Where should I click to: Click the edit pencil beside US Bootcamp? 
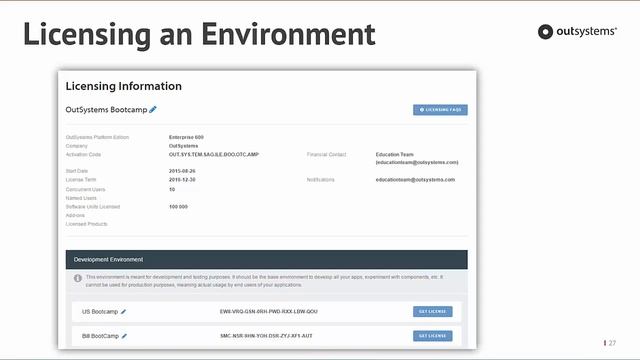coord(123,312)
